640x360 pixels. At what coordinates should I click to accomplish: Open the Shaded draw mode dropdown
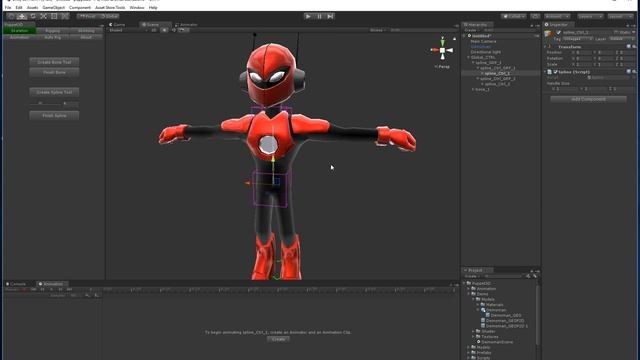click(127, 30)
